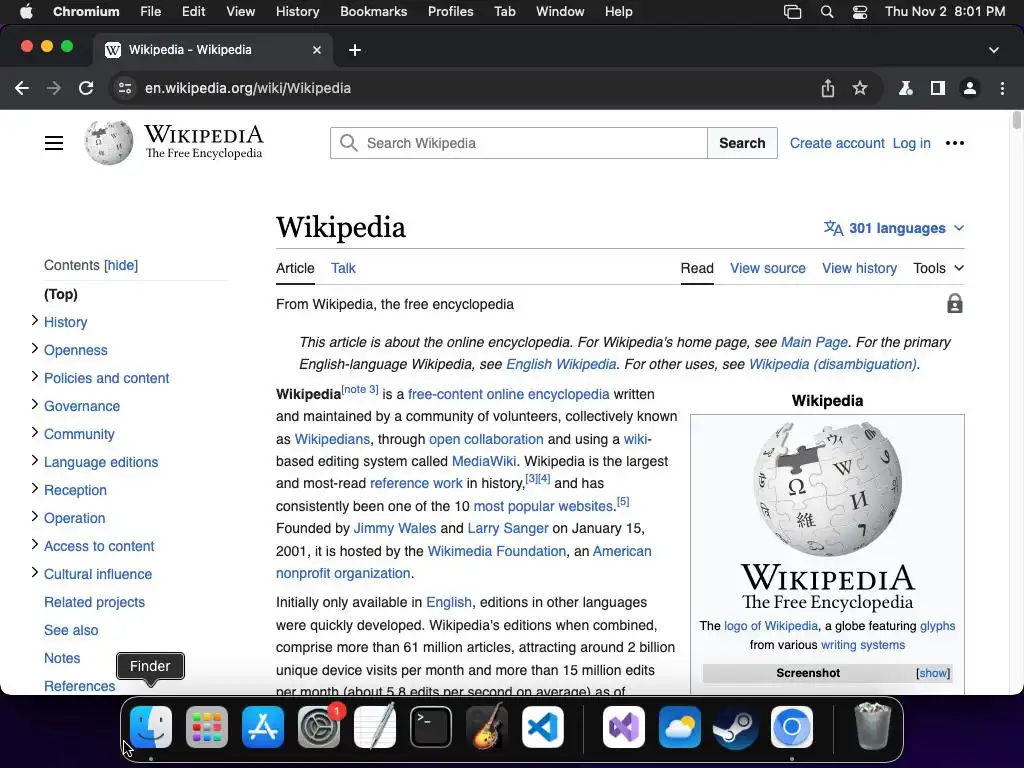Click the Search button
This screenshot has height=768, width=1024.
point(742,143)
